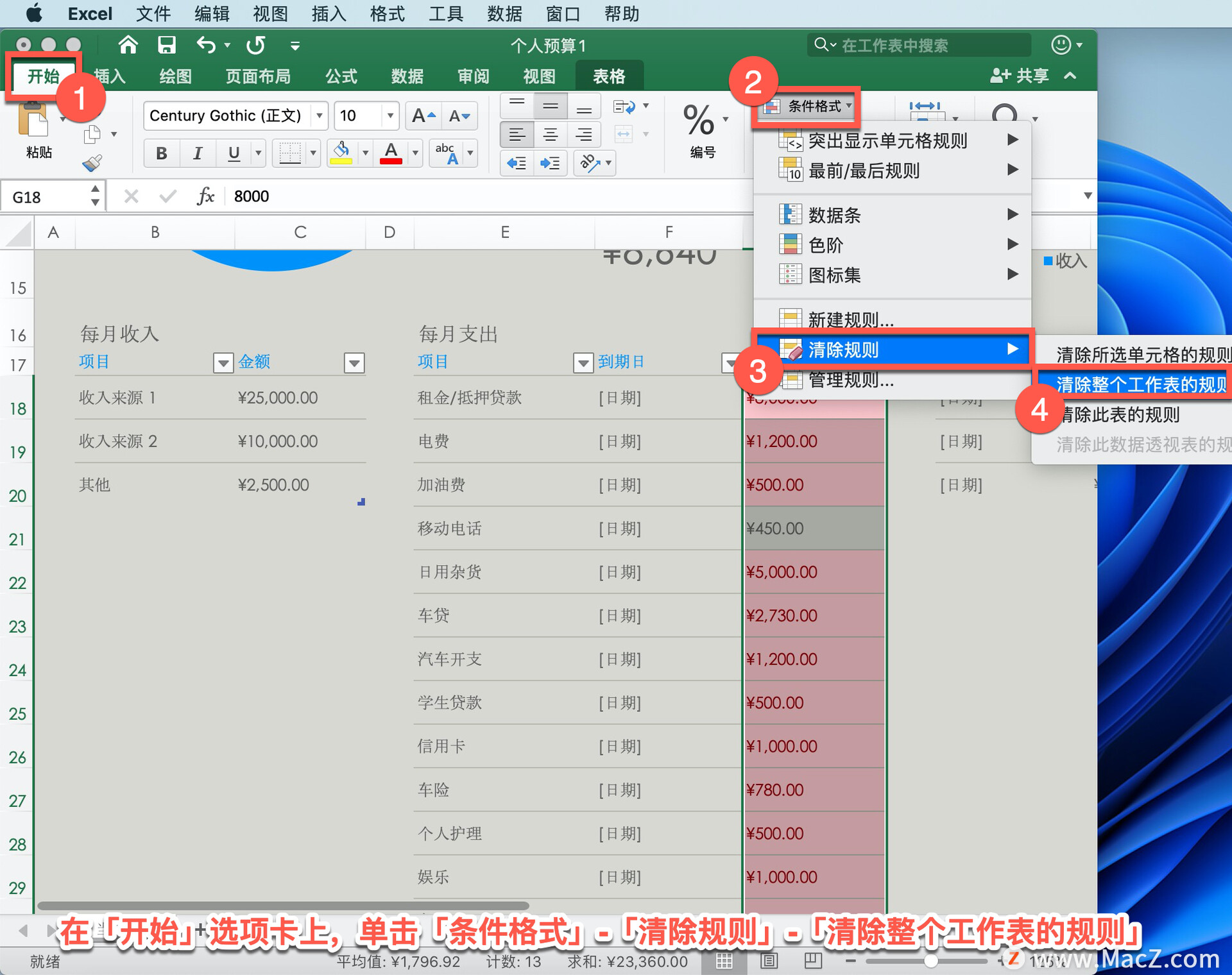1232x975 pixels.
Task: Expand font color dropdown arrow
Action: [x=415, y=153]
